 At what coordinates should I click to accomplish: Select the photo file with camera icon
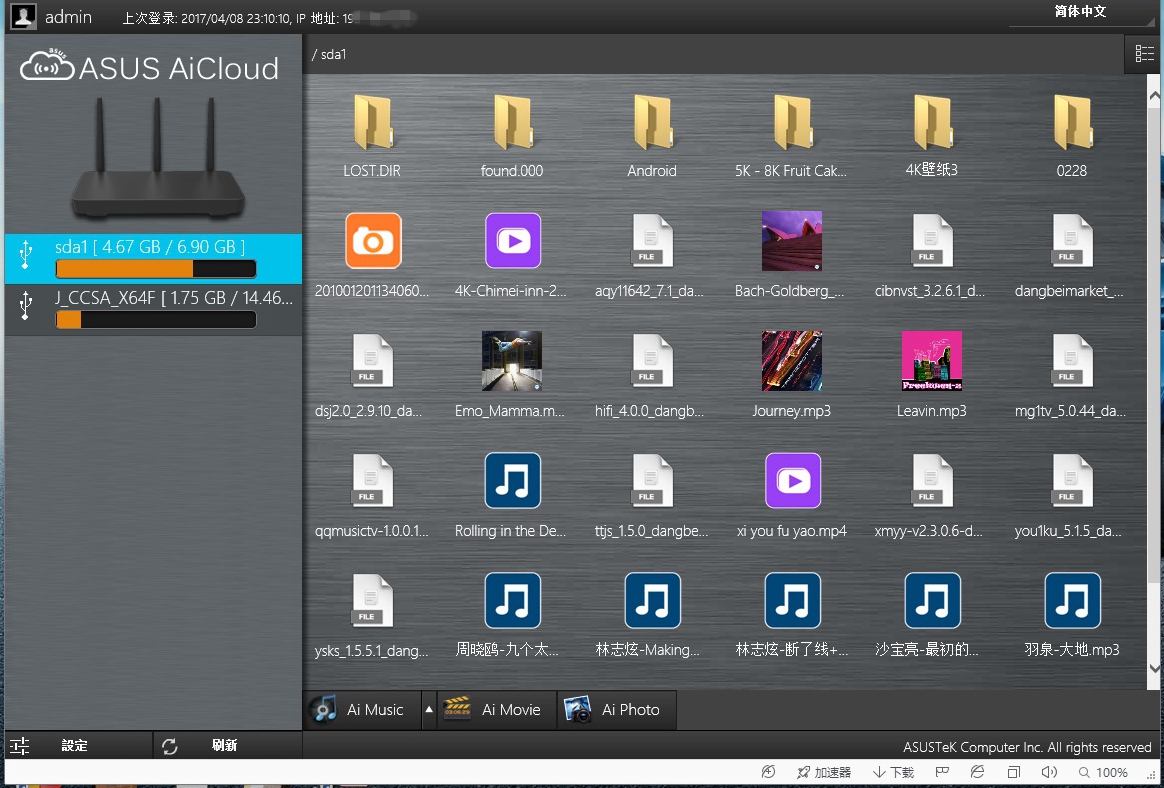pyautogui.click(x=372, y=241)
